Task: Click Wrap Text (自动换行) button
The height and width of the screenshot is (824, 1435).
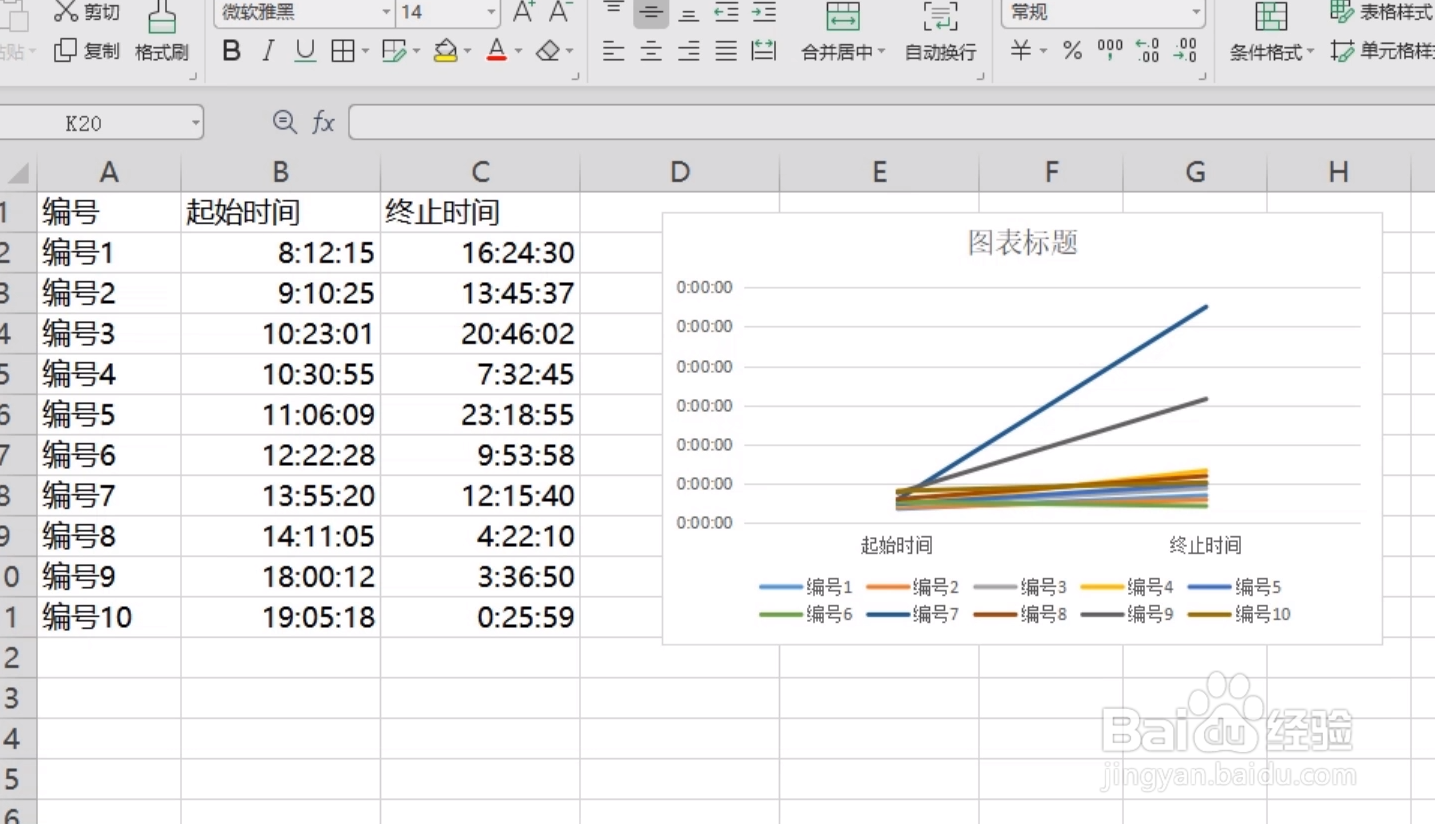Action: [x=940, y=34]
